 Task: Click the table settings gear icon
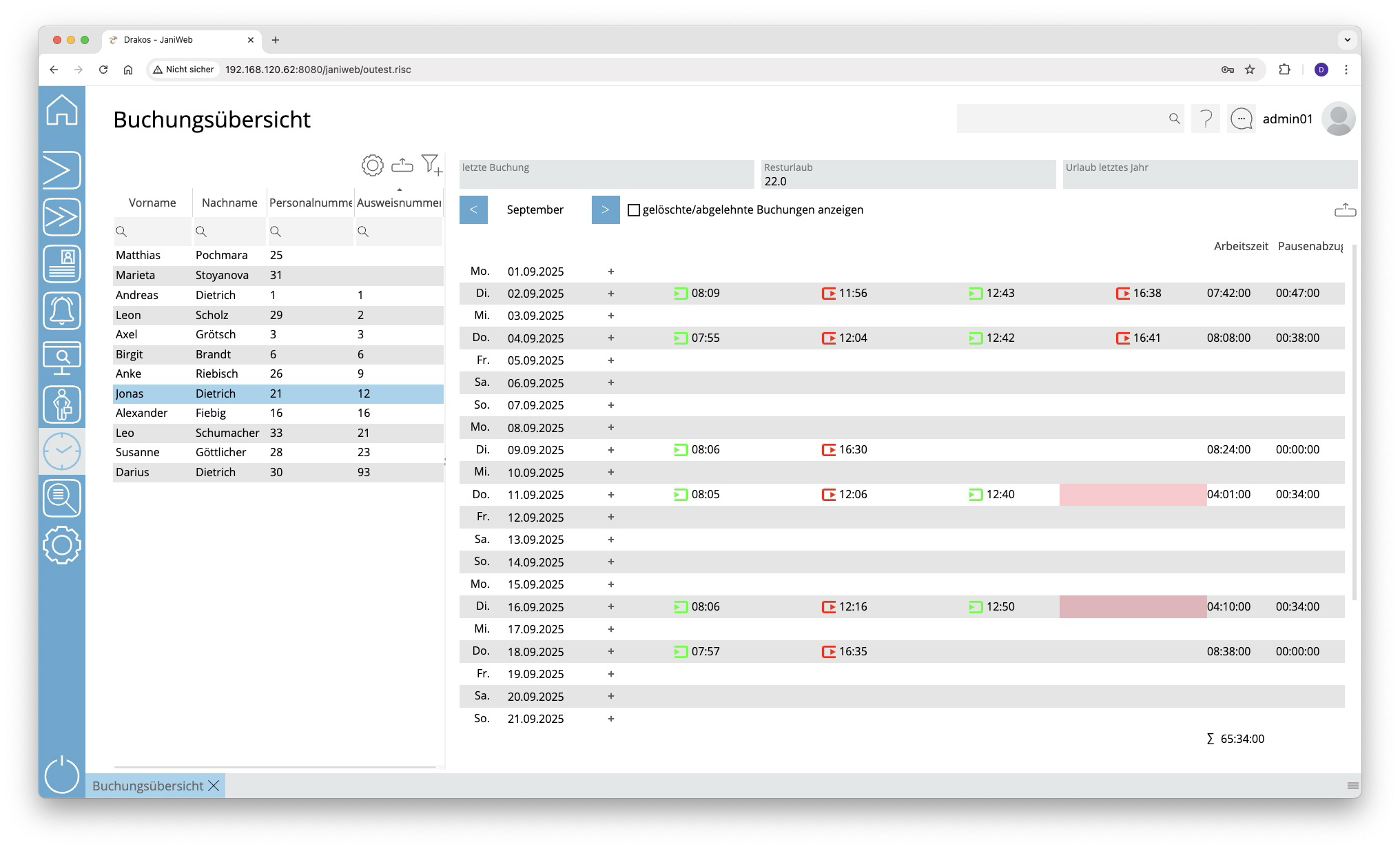click(x=372, y=165)
